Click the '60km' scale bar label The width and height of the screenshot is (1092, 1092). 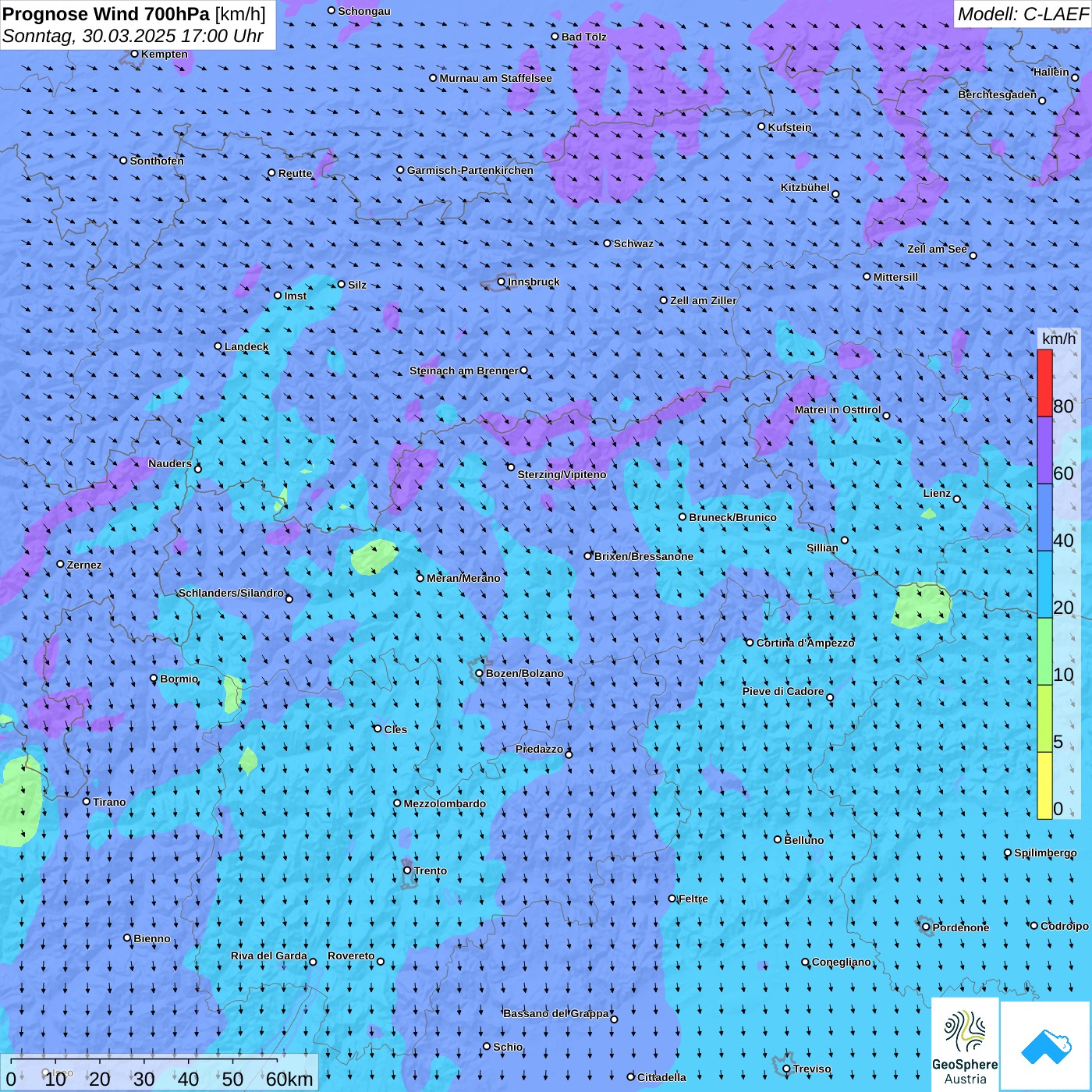289,1080
